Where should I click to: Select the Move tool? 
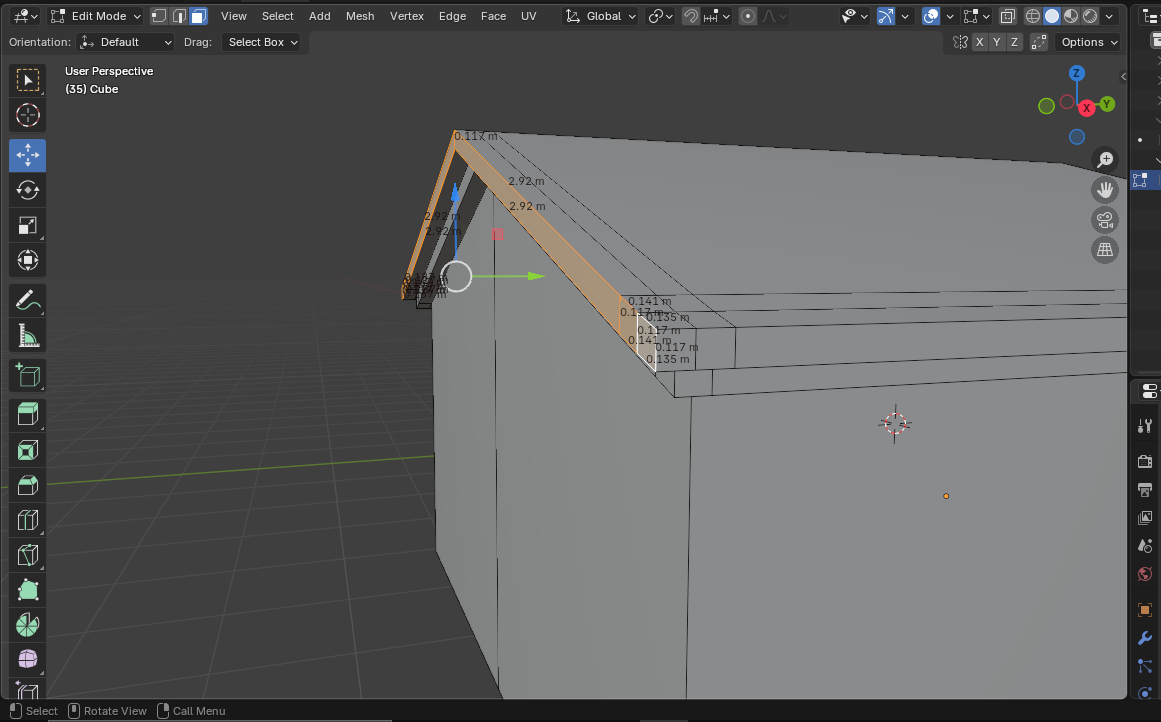[x=27, y=156]
